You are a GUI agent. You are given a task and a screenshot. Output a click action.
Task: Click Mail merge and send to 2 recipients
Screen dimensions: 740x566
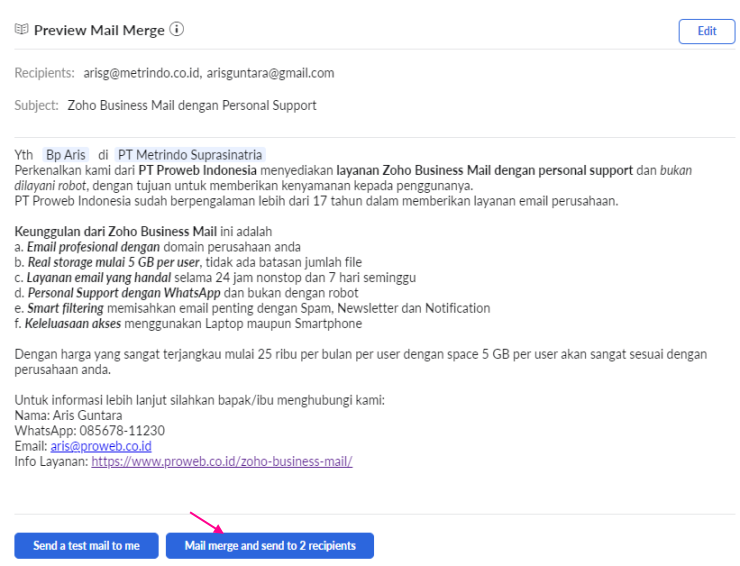pos(270,546)
